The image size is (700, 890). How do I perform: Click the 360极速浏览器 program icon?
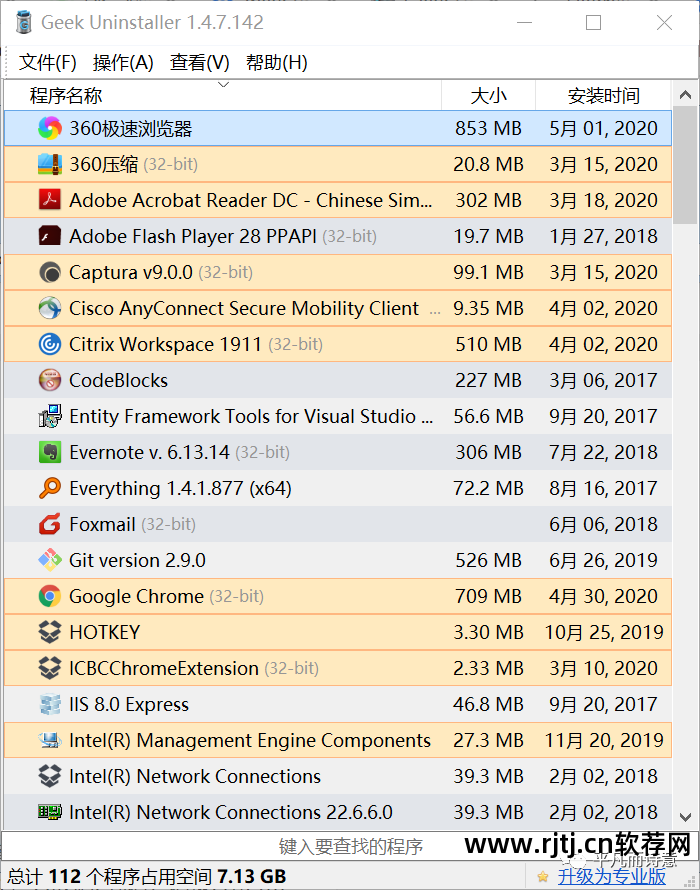50,128
